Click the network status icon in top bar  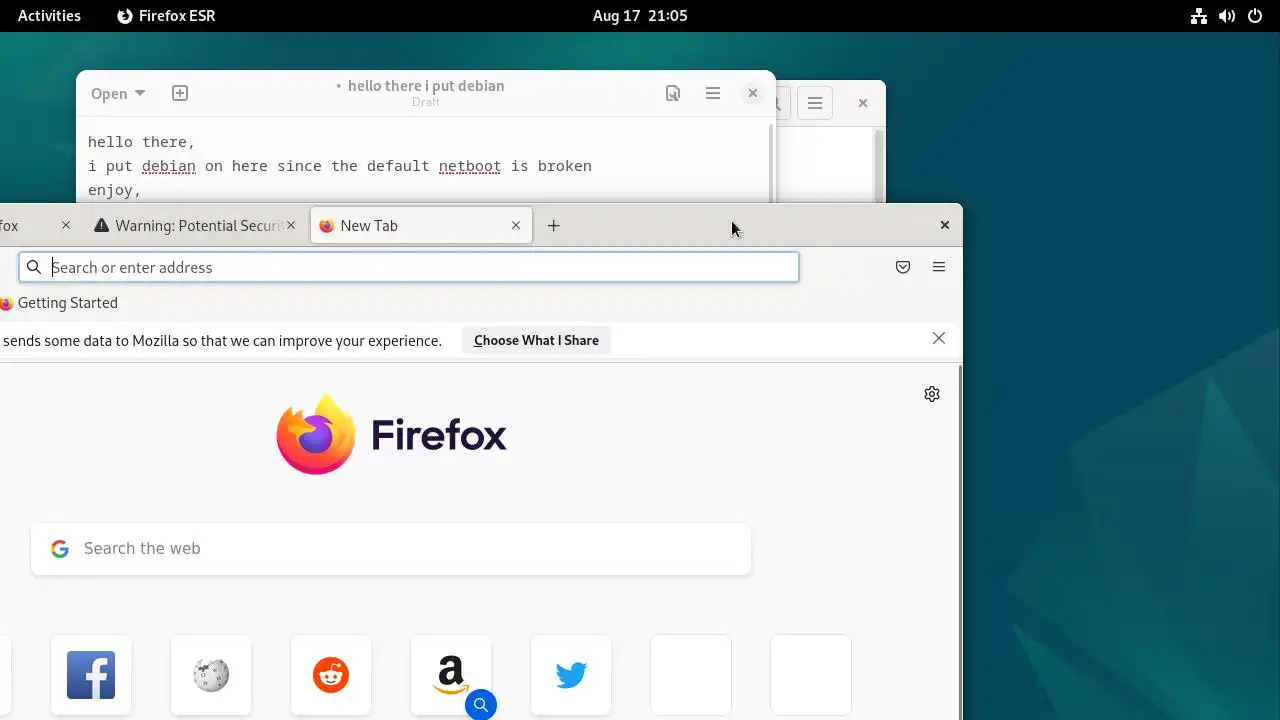pyautogui.click(x=1199, y=16)
